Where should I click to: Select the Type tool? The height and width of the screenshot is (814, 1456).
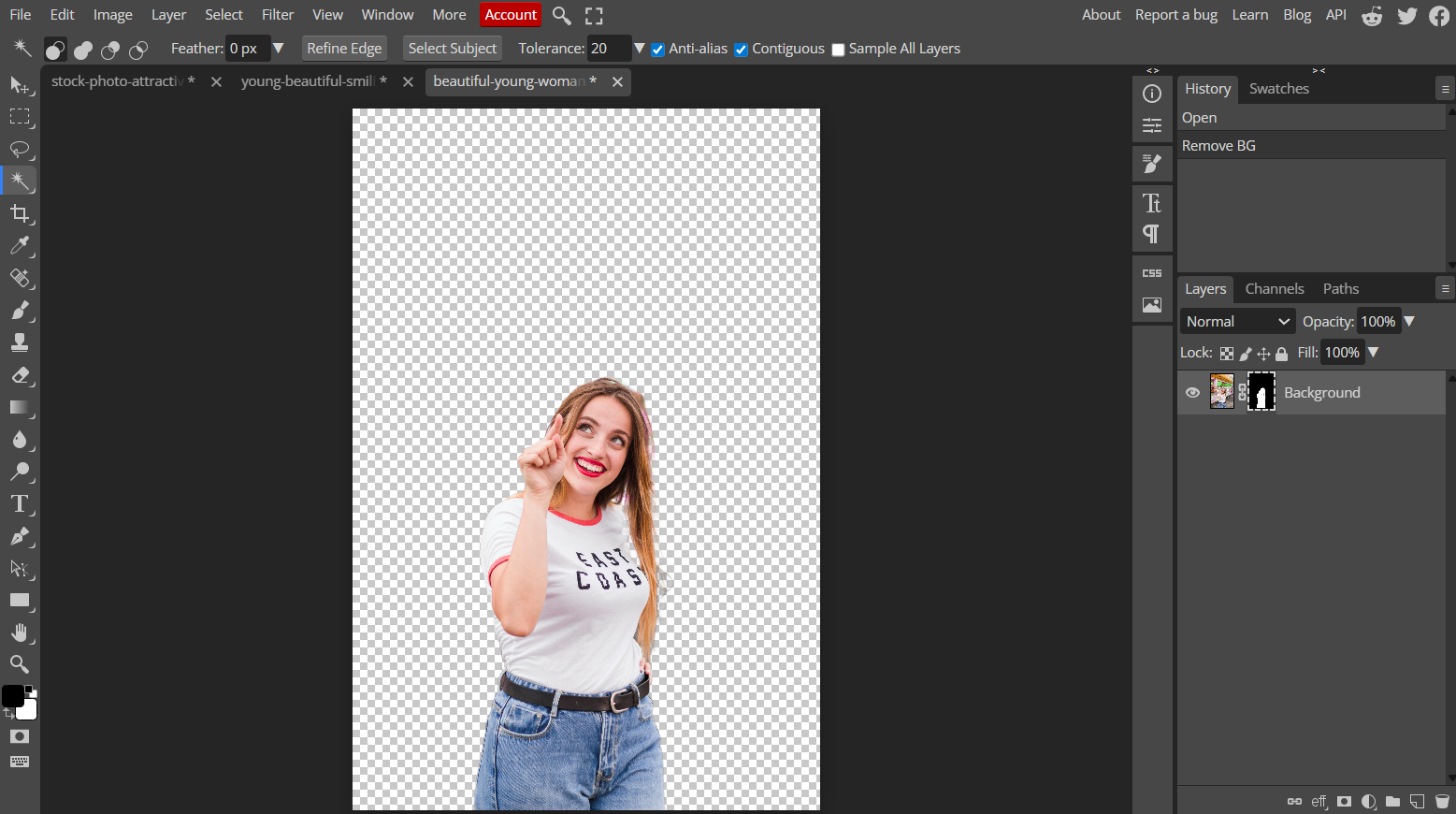21,503
